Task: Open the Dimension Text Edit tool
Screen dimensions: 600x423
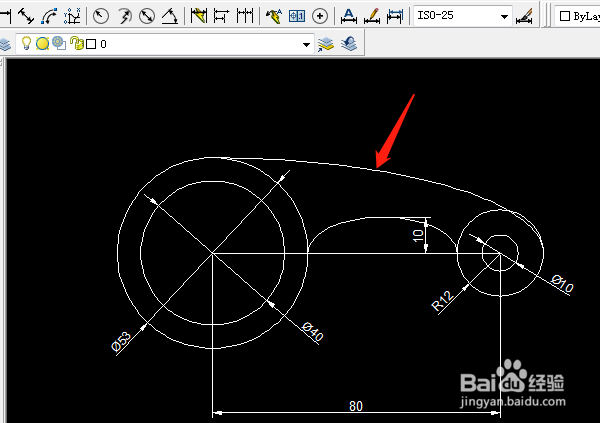Action: pyautogui.click(x=372, y=16)
